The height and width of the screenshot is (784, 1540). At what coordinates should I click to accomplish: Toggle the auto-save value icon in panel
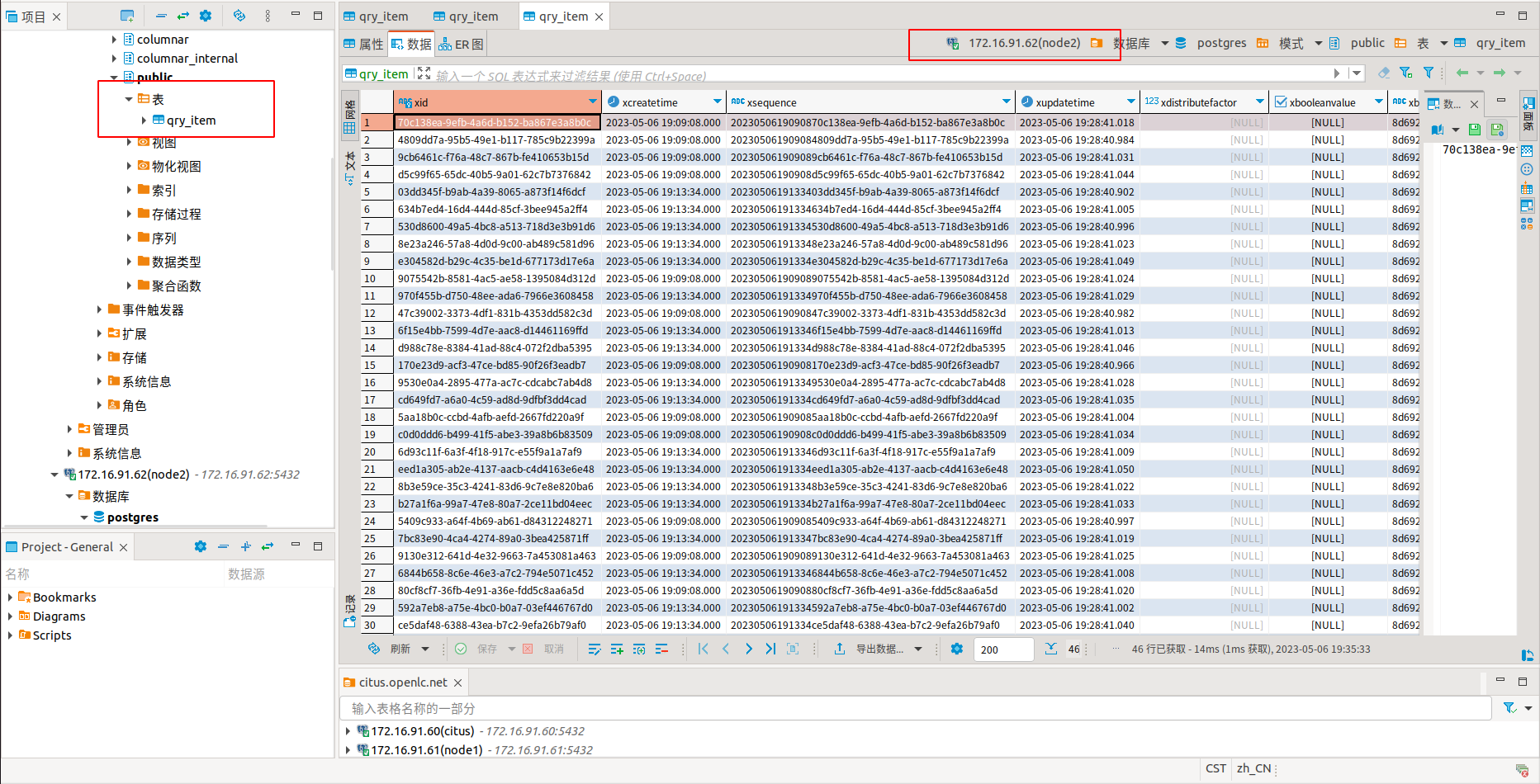pos(1497,130)
